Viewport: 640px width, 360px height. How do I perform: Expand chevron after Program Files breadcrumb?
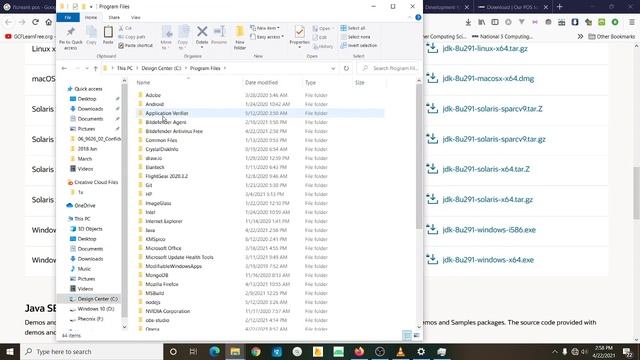224,68
